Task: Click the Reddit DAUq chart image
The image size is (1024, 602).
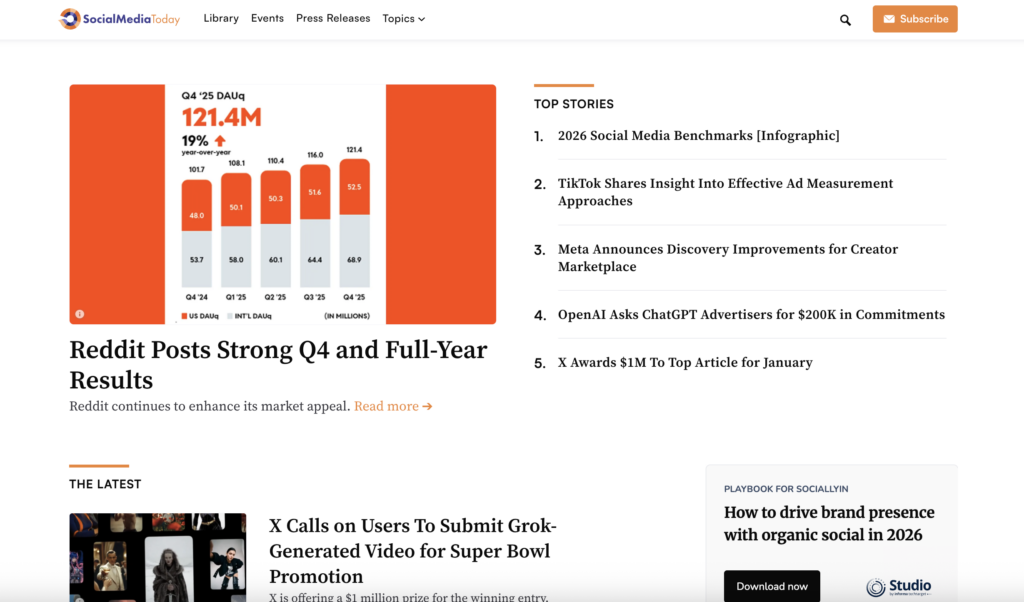Action: [282, 204]
